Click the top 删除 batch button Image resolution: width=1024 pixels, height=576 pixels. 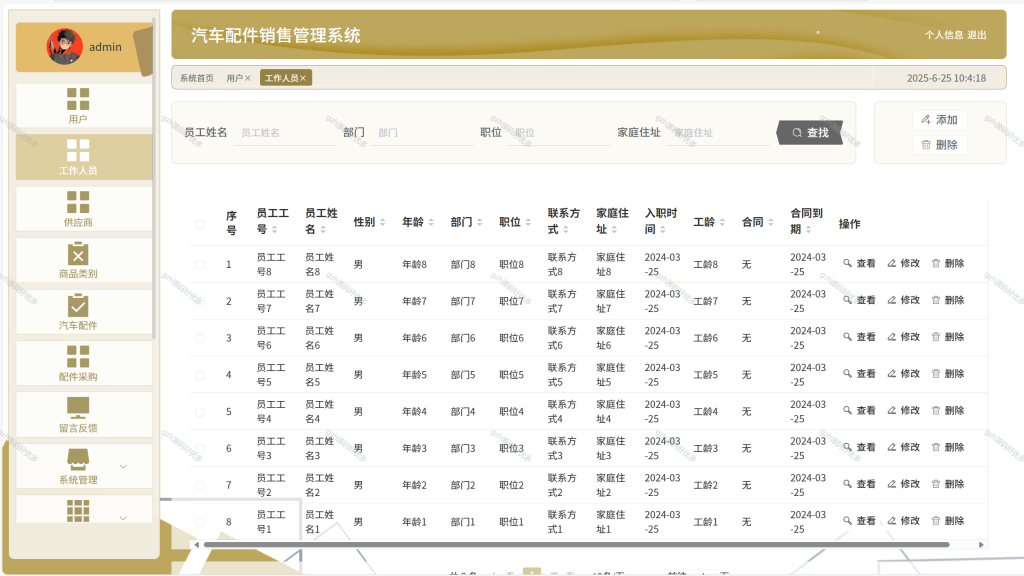coord(939,145)
